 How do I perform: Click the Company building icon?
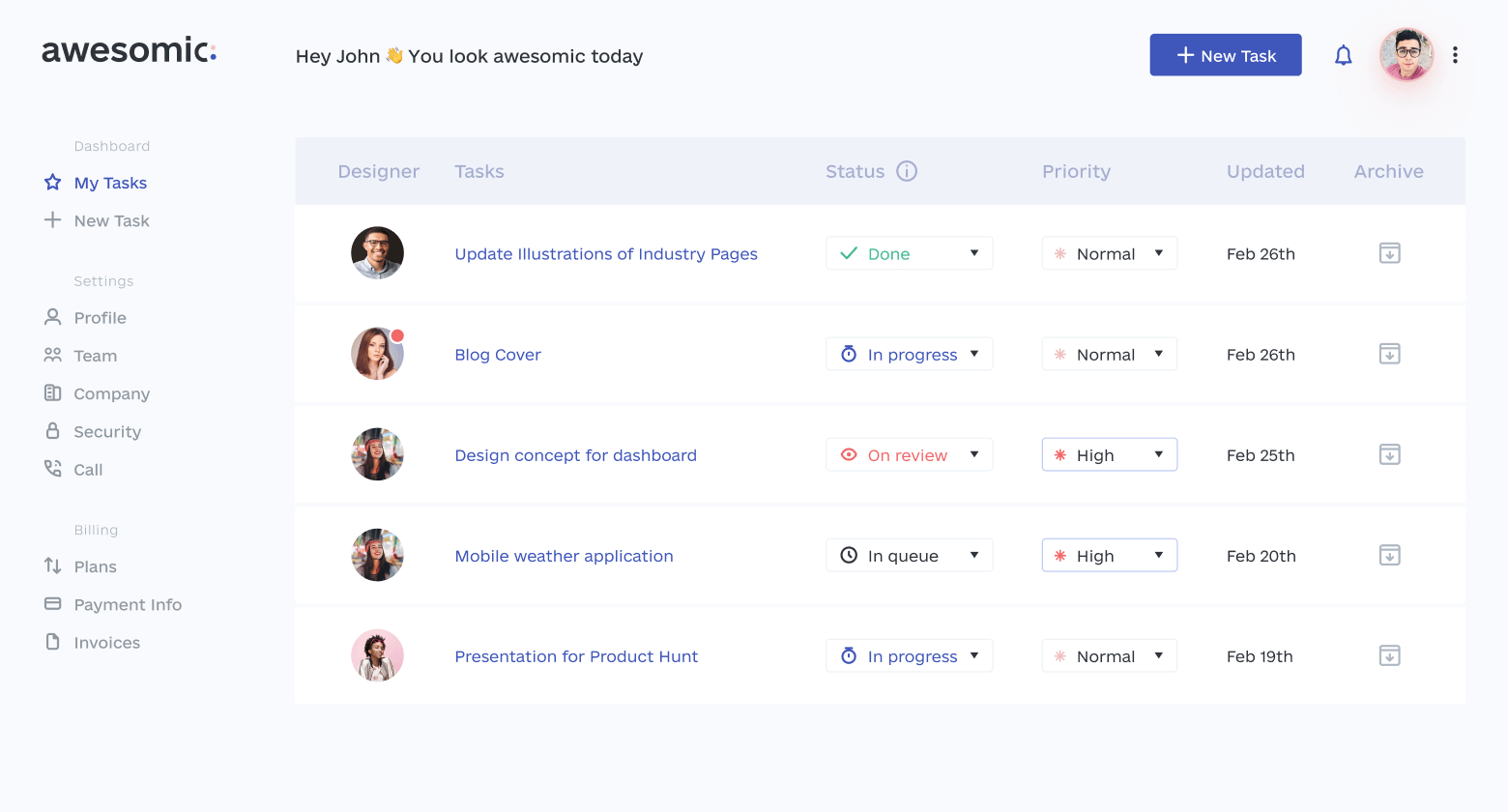tap(53, 392)
